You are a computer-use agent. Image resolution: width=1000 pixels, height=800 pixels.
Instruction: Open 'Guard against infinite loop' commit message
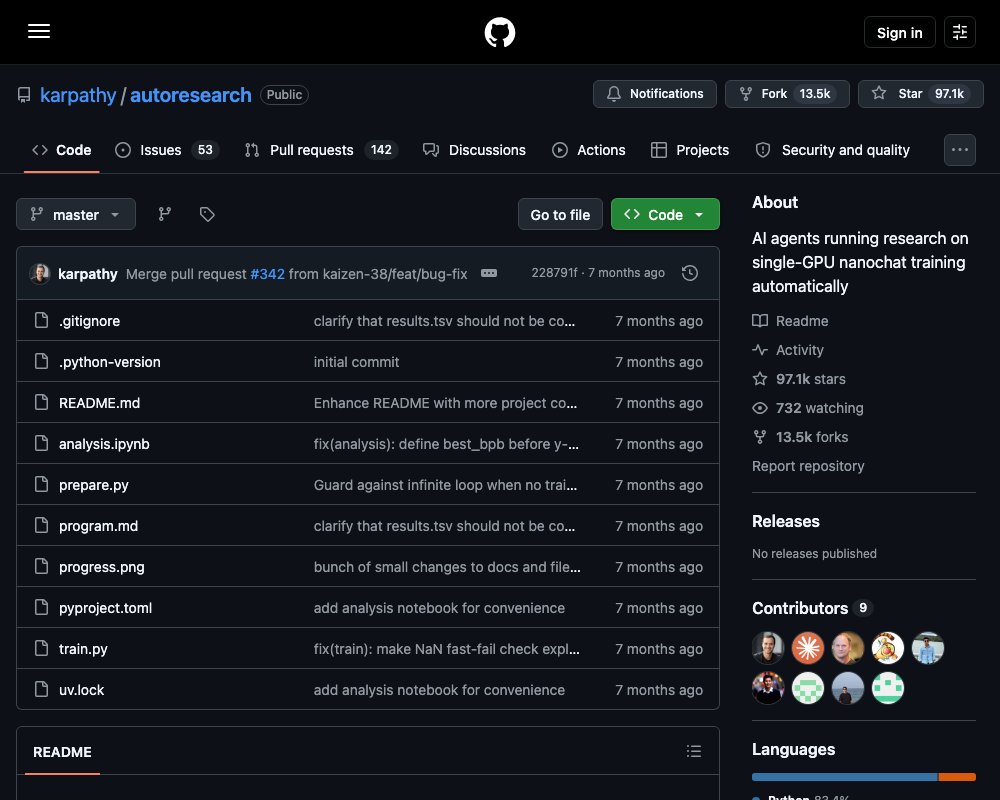coord(445,485)
